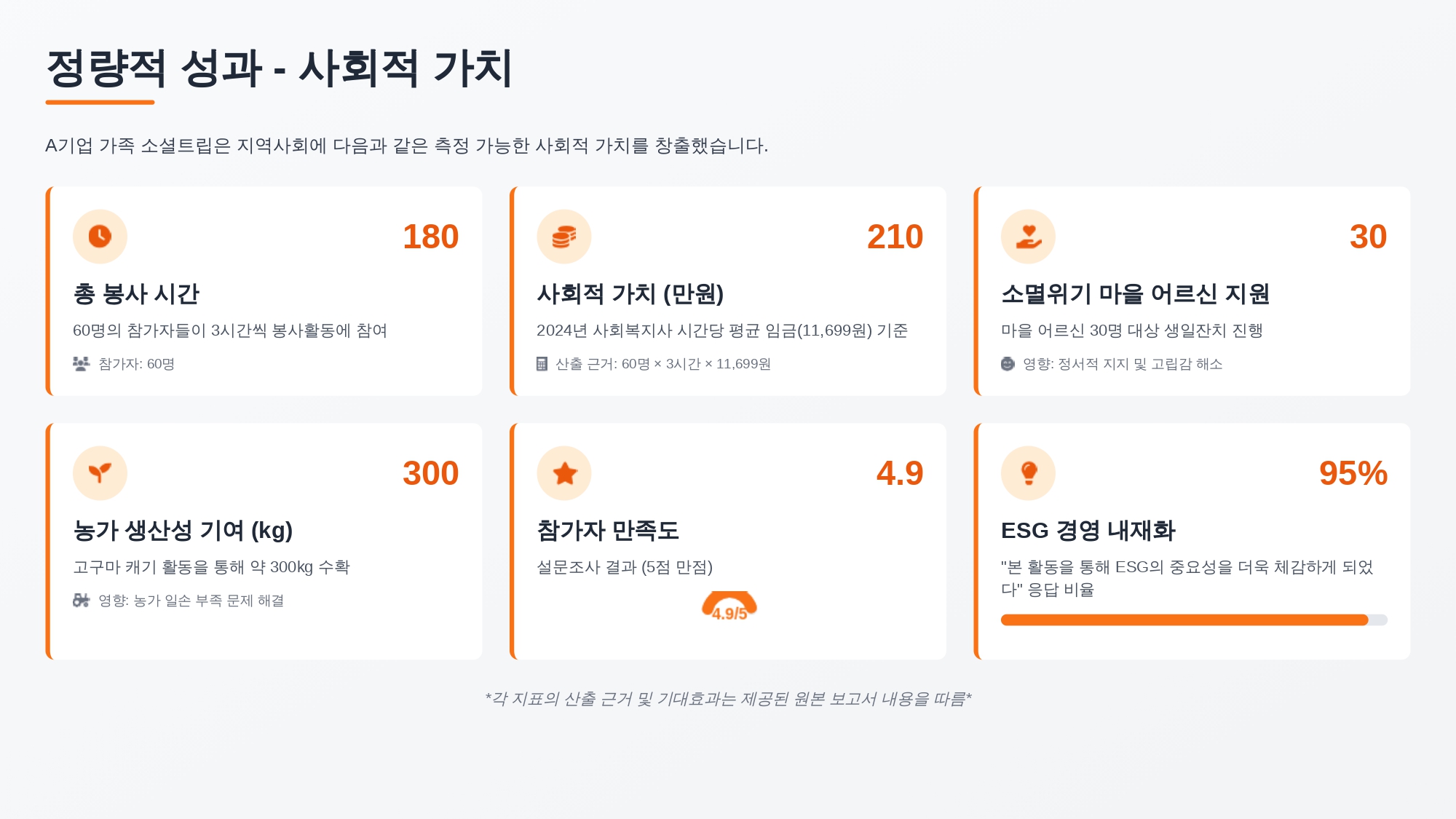The image size is (1456, 819).
Task: Click the tractor icon beside 농가 일손 부족
Action: click(x=81, y=601)
